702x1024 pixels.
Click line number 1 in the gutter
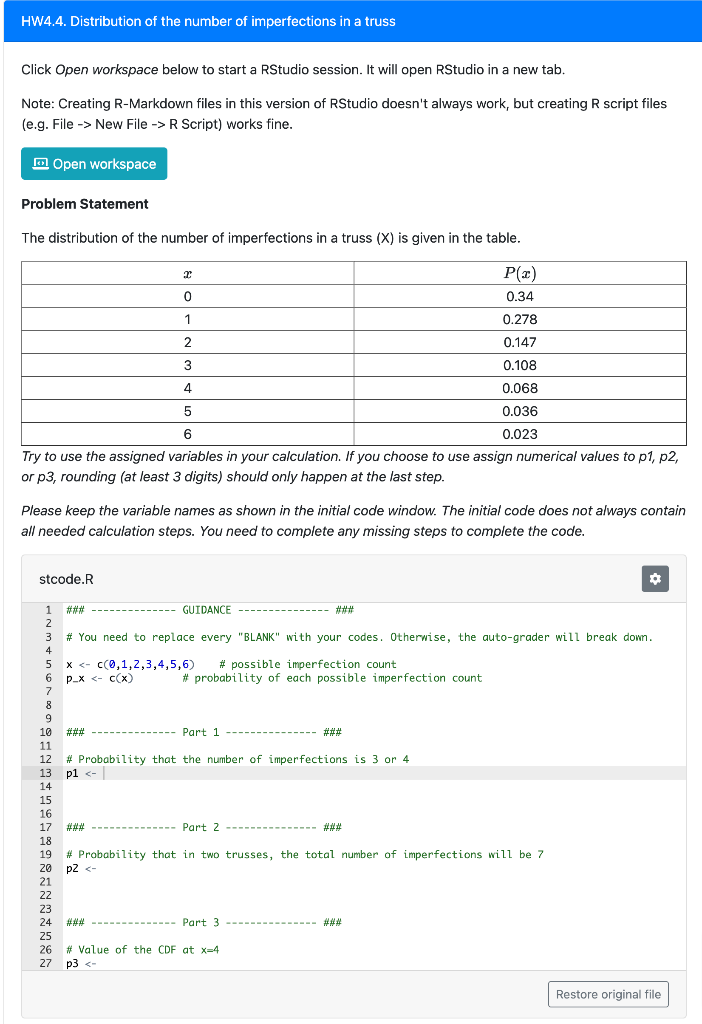pos(48,610)
